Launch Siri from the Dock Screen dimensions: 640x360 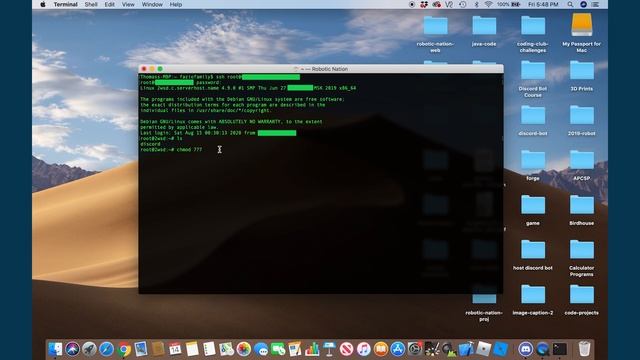coord(73,349)
